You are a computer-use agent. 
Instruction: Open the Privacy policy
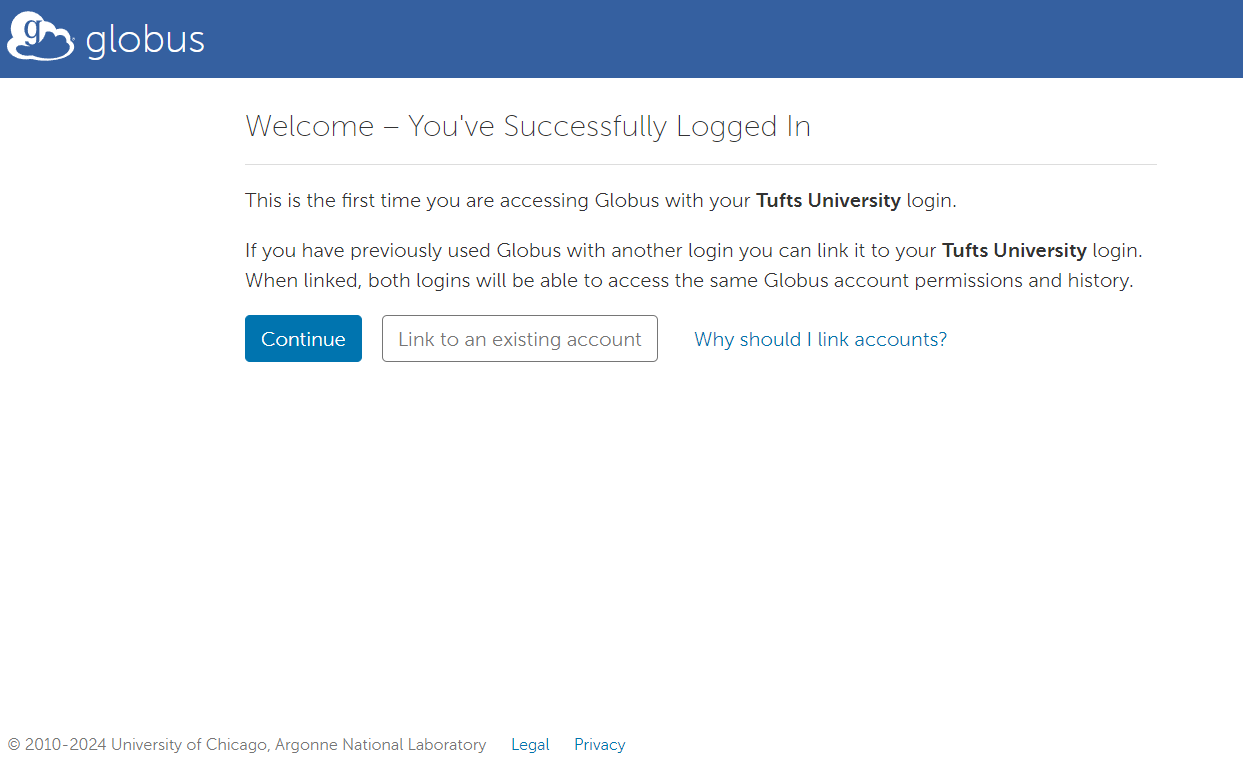[599, 744]
